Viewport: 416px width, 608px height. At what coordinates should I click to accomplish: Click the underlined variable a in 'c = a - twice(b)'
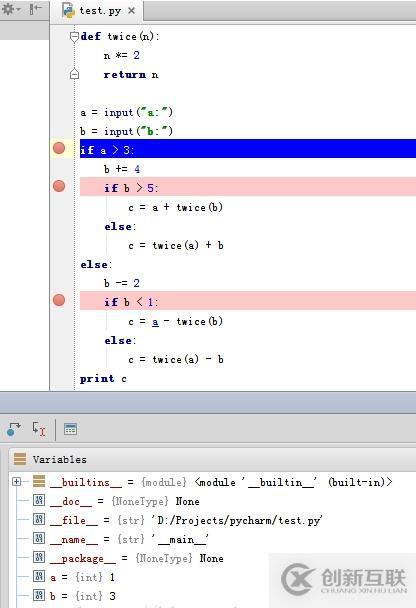point(155,322)
